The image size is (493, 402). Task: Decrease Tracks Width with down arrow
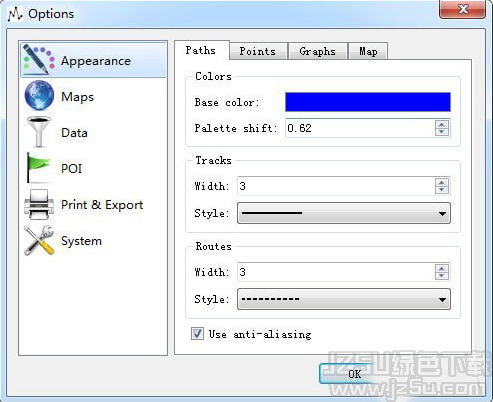point(442,190)
